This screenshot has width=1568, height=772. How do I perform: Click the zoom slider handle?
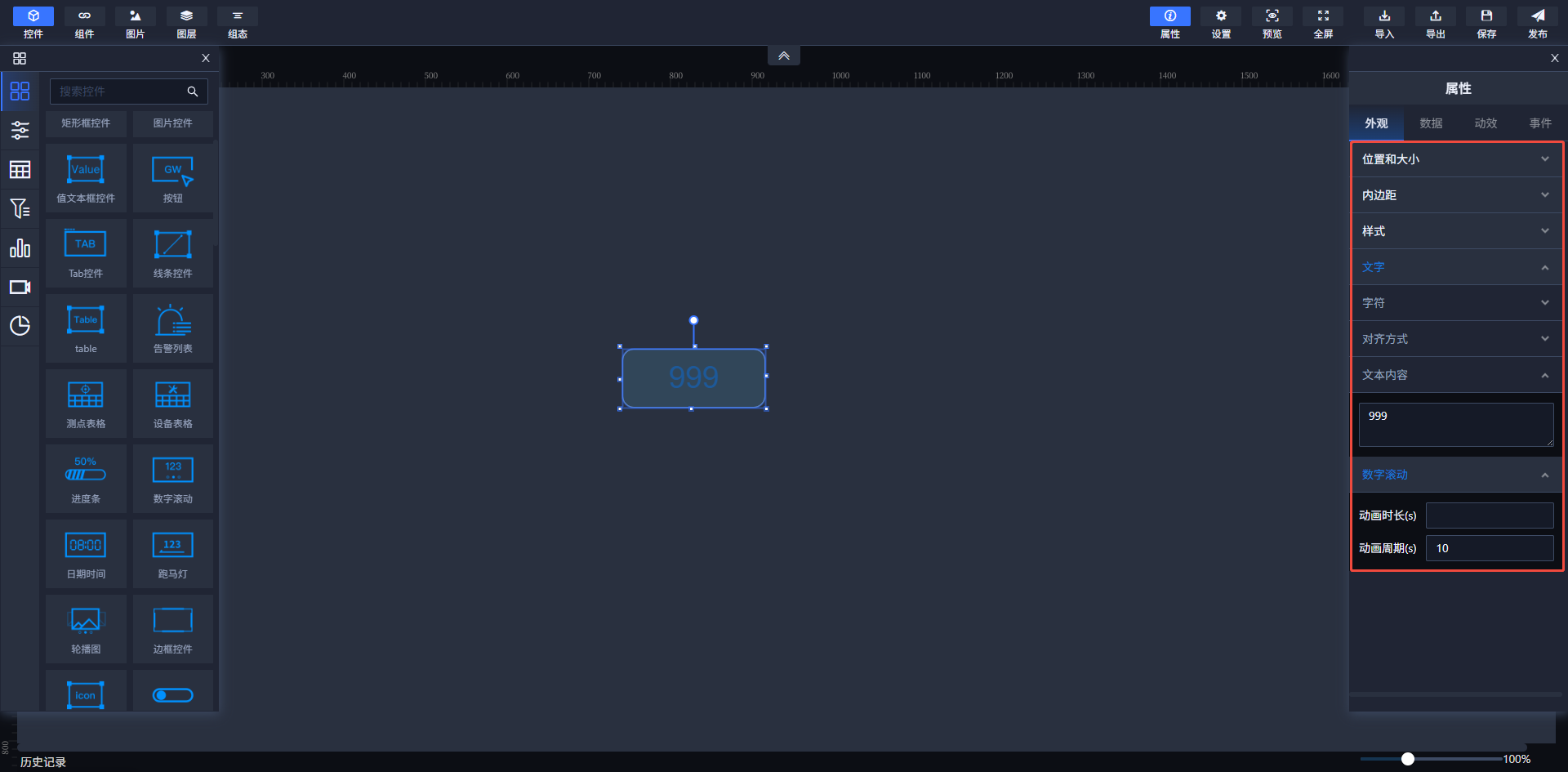coord(1407,759)
